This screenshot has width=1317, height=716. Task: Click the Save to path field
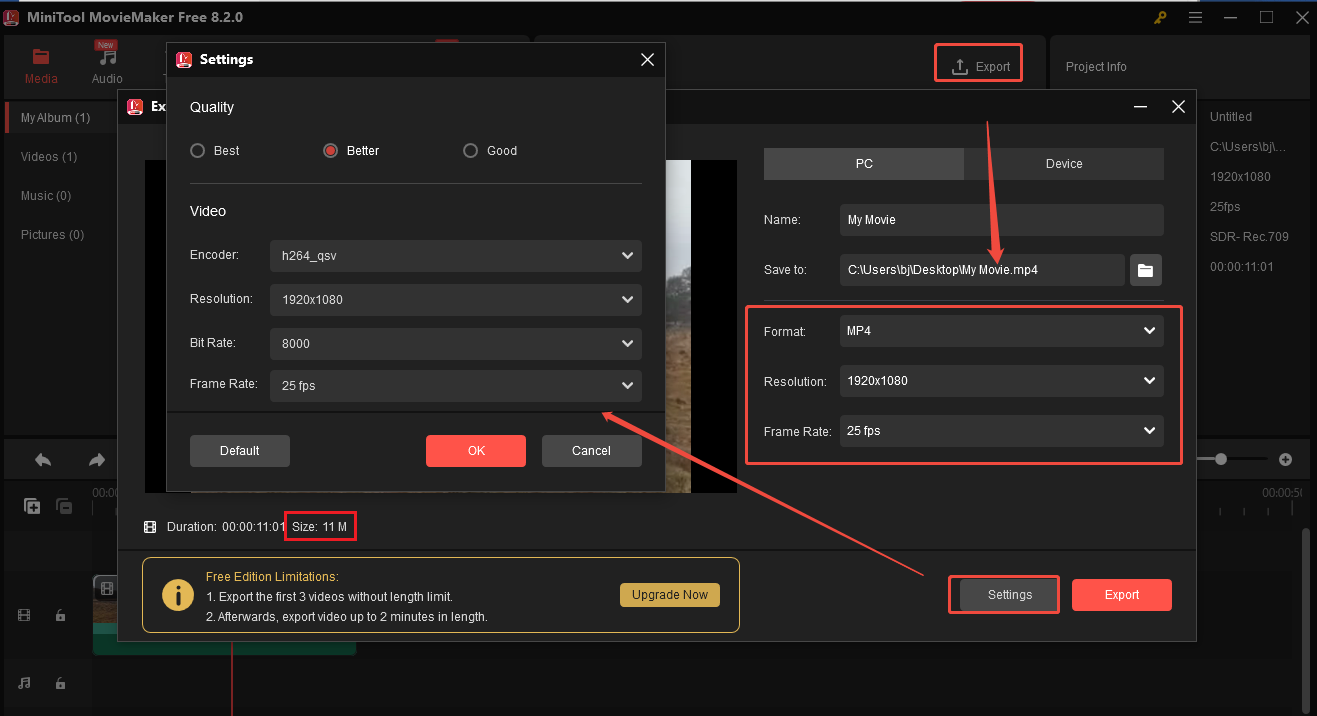pos(982,270)
